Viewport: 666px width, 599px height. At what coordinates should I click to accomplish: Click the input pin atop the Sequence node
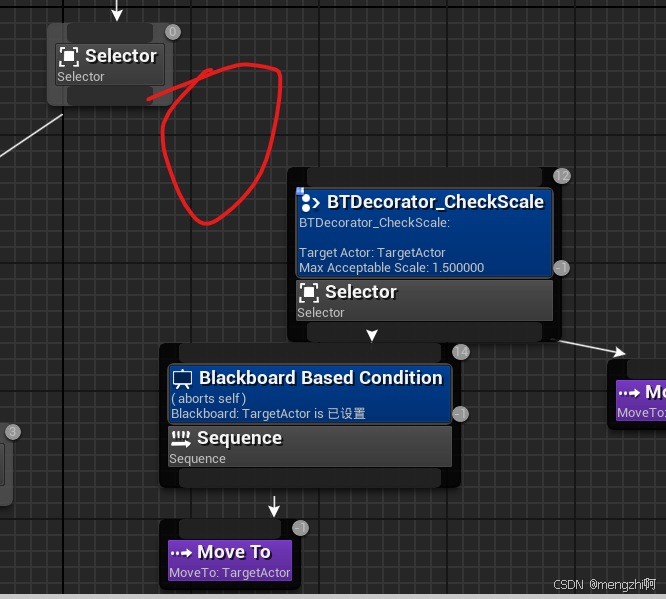pyautogui.click(x=310, y=353)
